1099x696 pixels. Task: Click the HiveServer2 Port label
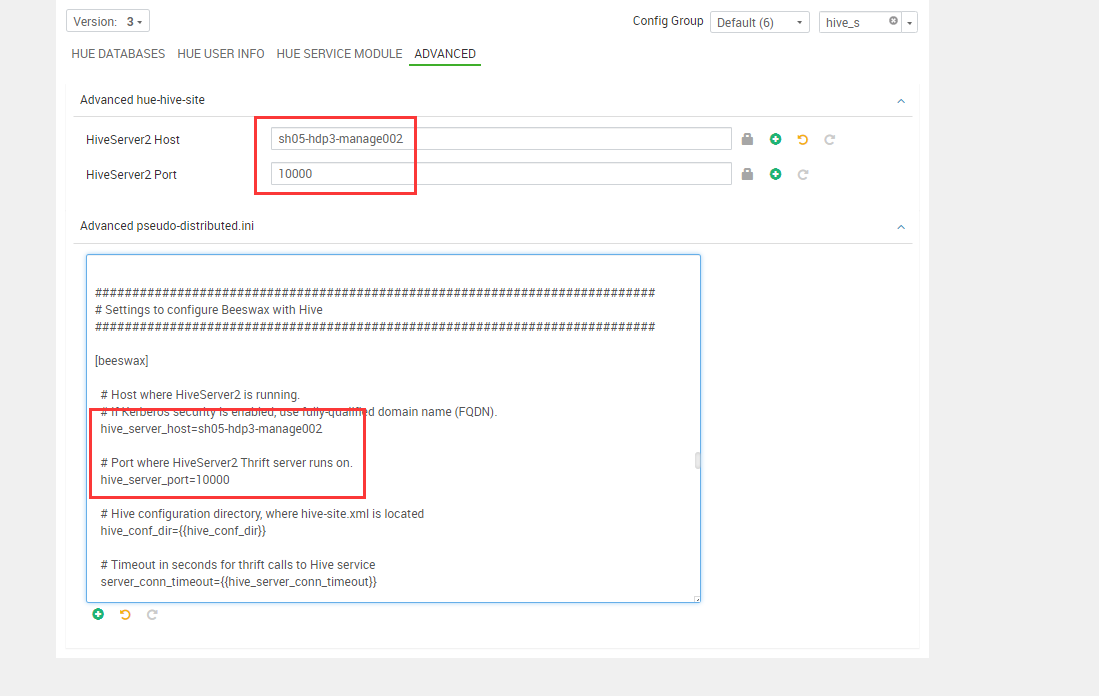[131, 175]
